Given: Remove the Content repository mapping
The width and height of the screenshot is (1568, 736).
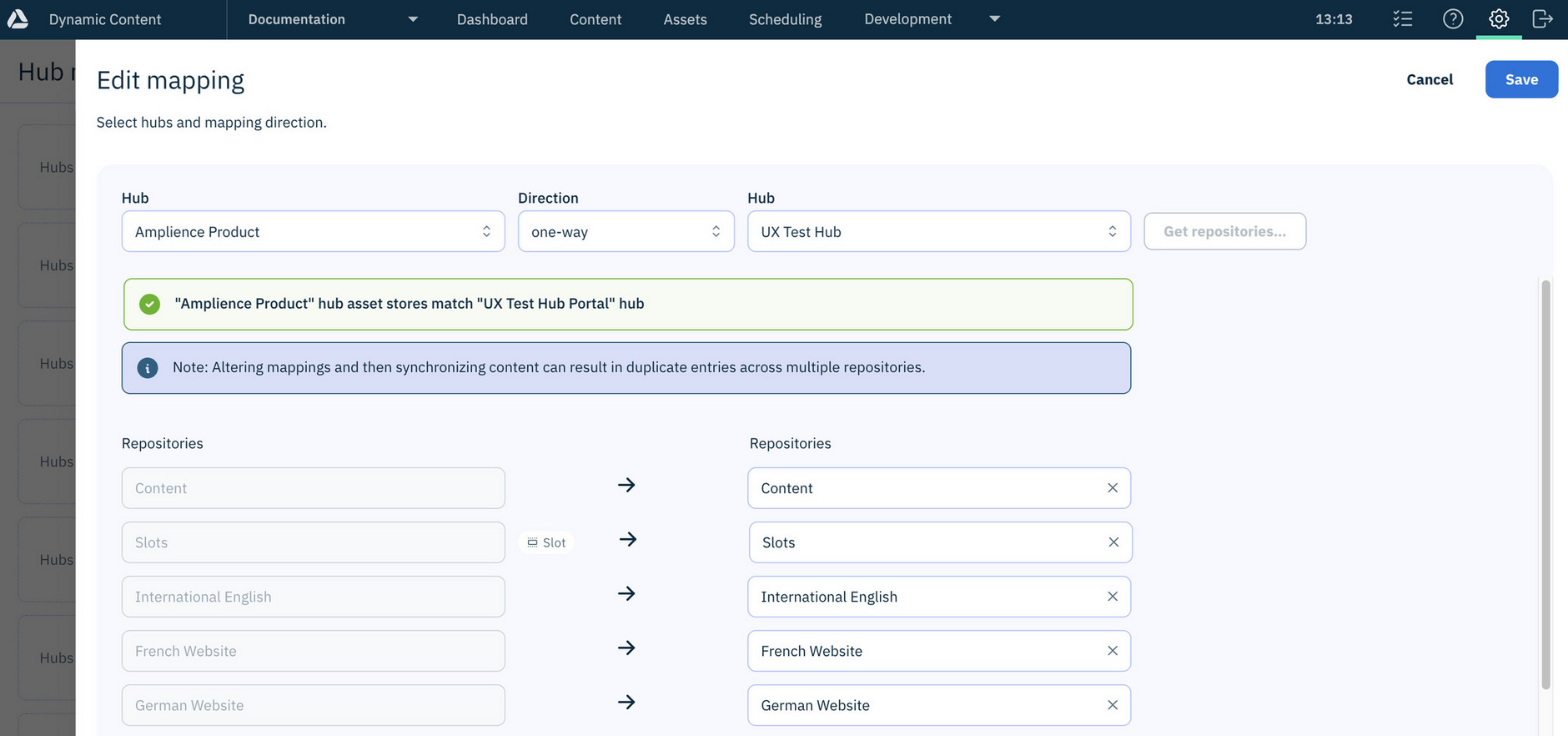Looking at the screenshot, I should [1113, 488].
